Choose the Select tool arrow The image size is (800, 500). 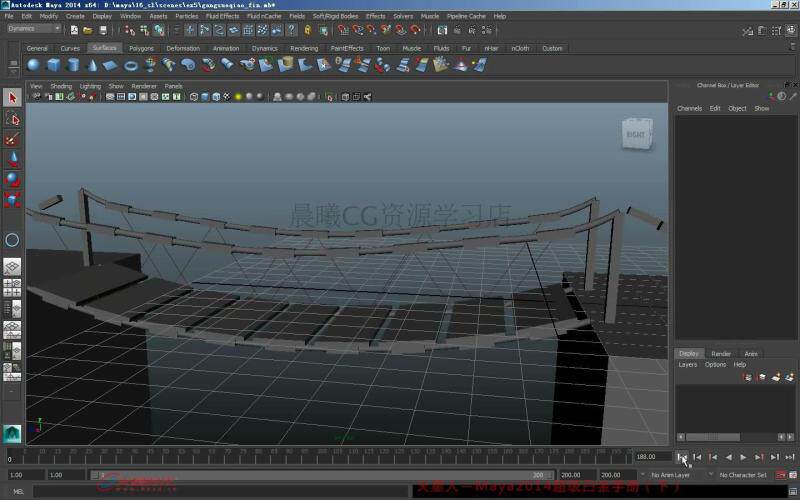click(12, 97)
